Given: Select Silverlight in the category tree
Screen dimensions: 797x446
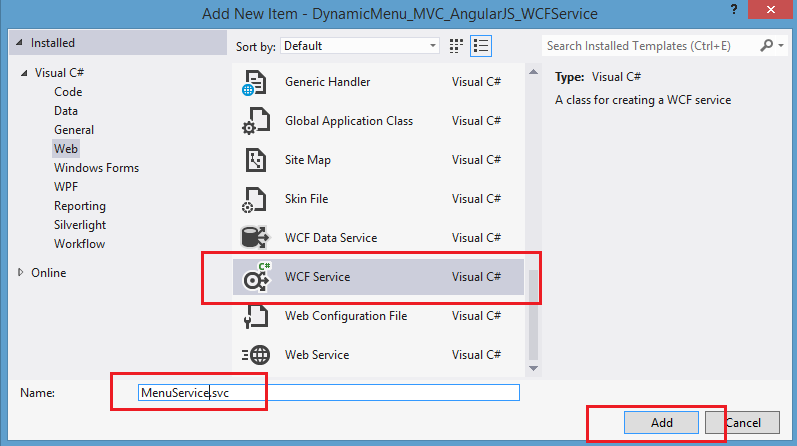Looking at the screenshot, I should click(x=80, y=225).
